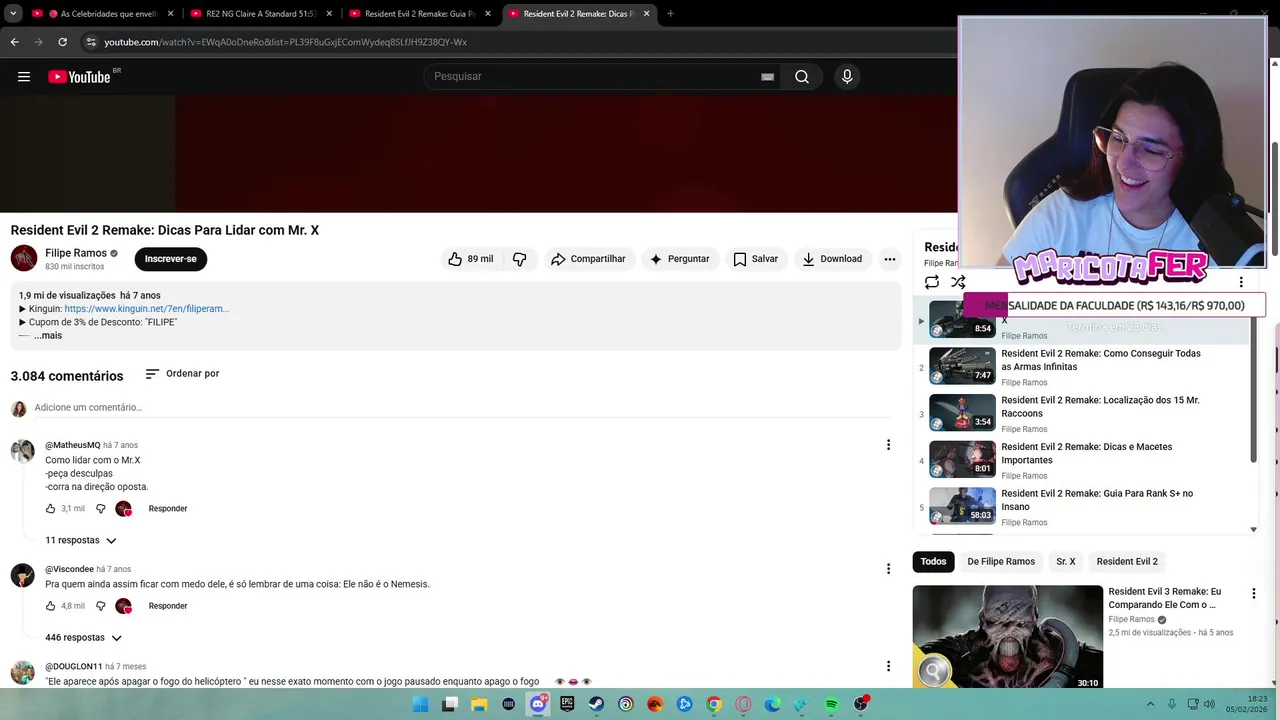Viewport: 1280px width, 720px height.
Task: Dislike the video
Action: point(519,259)
